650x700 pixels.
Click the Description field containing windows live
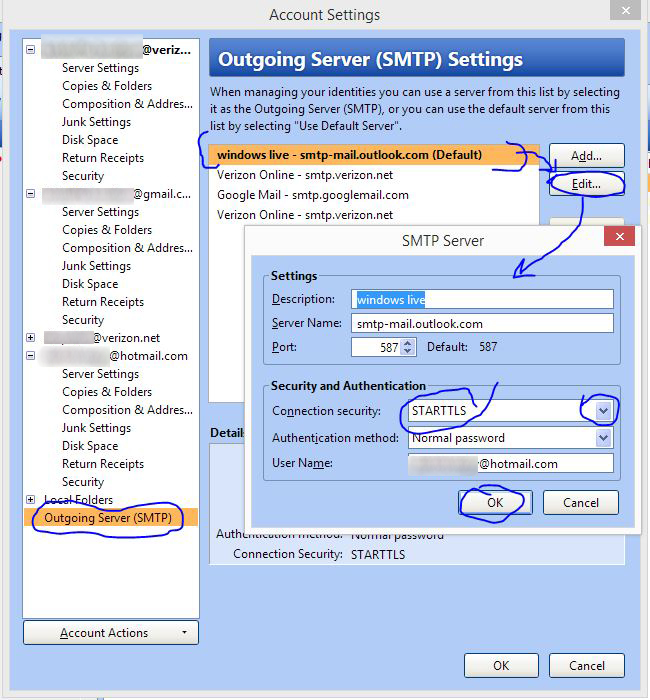click(482, 299)
